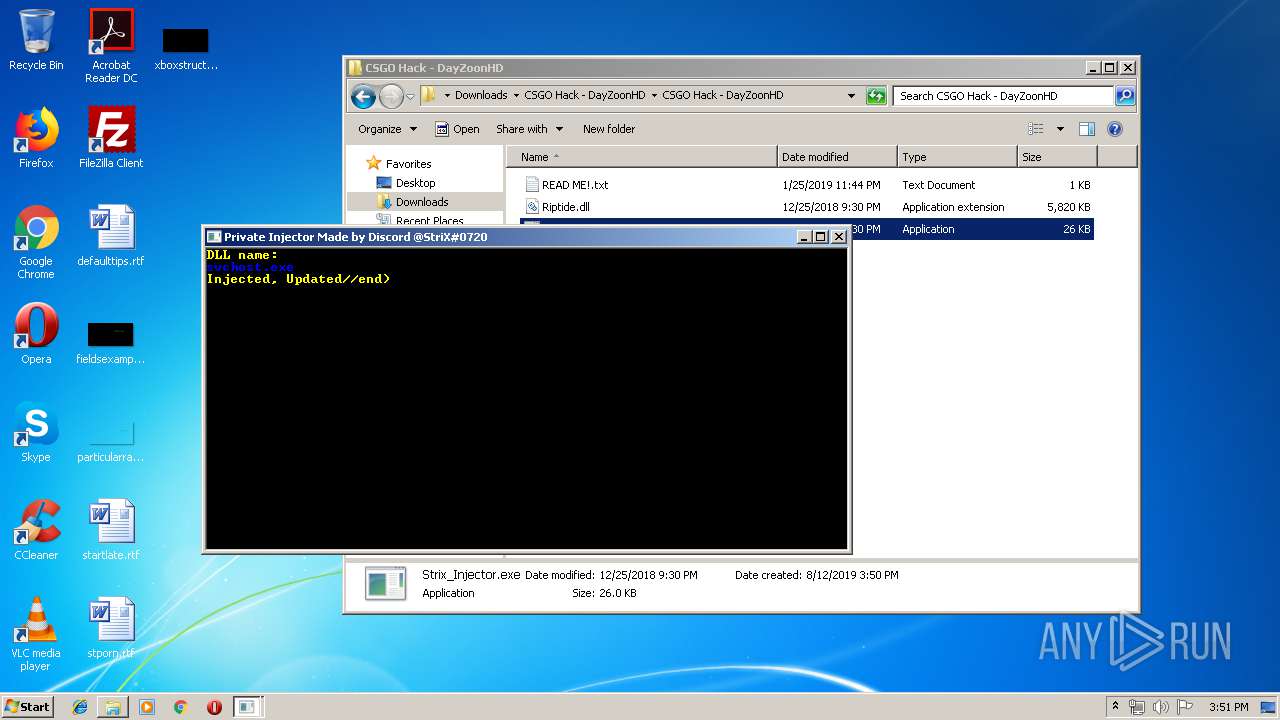Open the Organize dropdown menu
Viewport: 1280px width, 720px height.
(387, 129)
